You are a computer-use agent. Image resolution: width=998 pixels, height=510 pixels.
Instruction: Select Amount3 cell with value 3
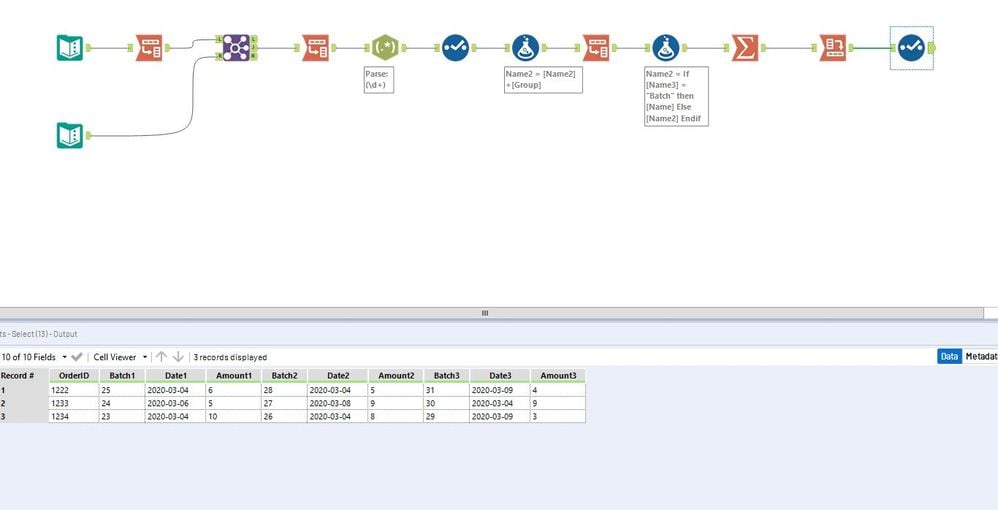click(558, 416)
